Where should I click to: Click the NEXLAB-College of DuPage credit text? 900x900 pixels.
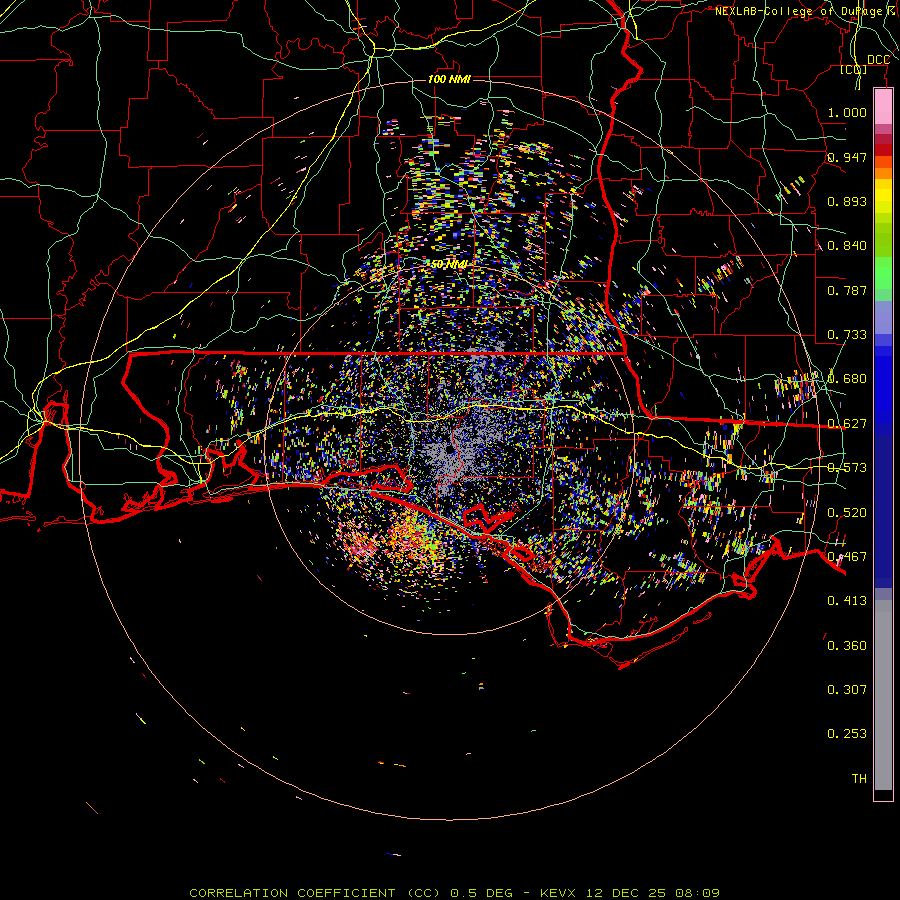tap(807, 11)
